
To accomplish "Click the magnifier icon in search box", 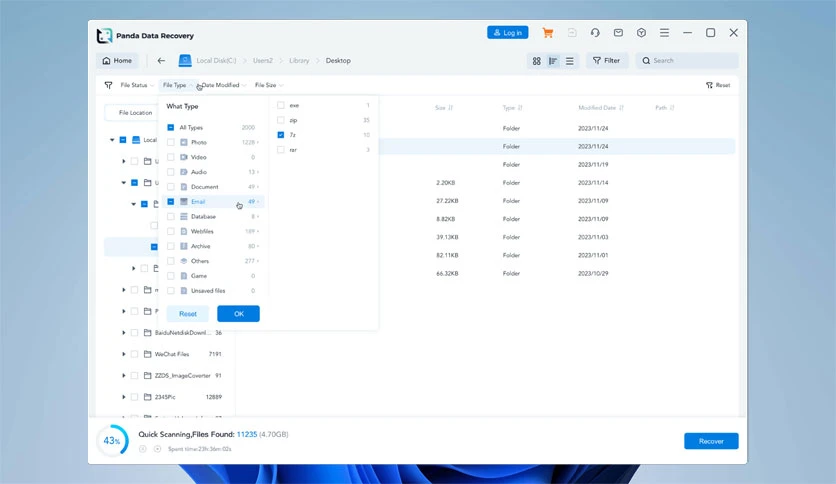I will coord(646,61).
